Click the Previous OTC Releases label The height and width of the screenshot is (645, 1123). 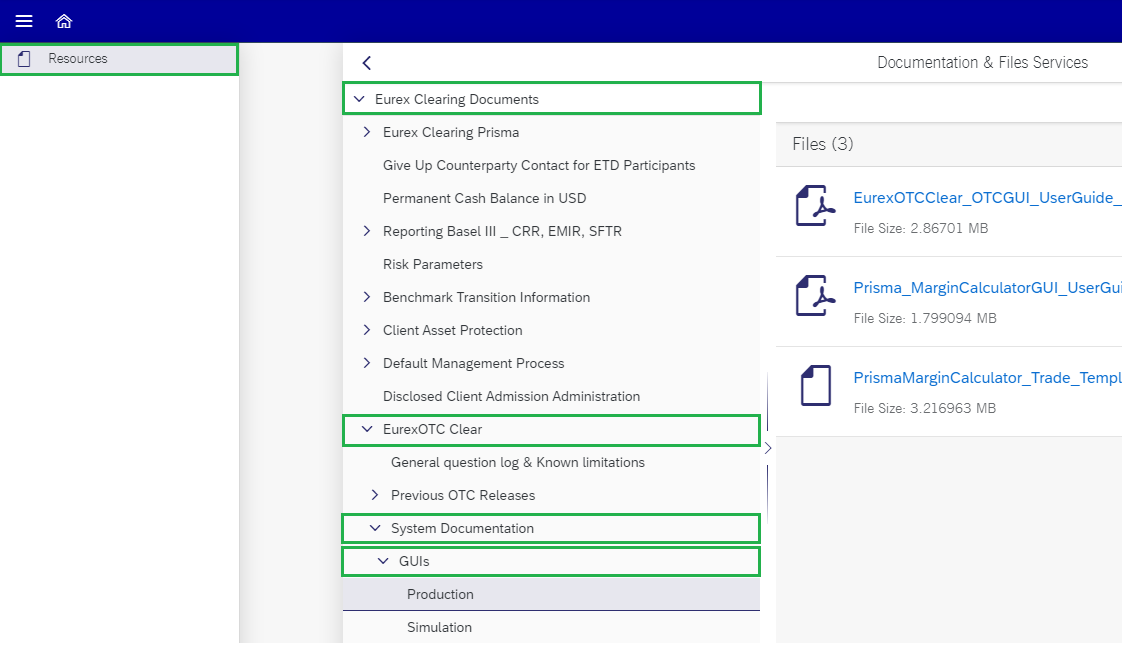click(x=463, y=495)
